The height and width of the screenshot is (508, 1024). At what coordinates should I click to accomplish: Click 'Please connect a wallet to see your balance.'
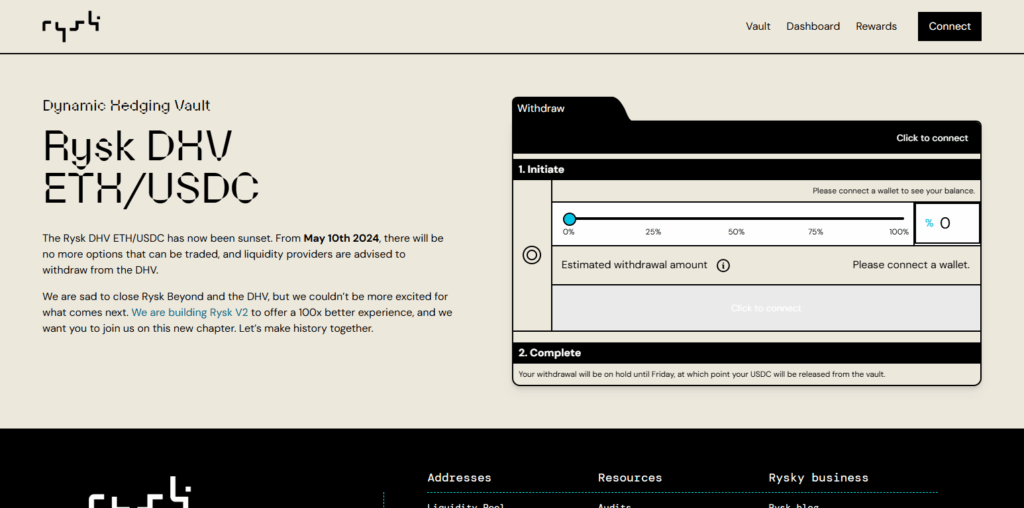pyautogui.click(x=893, y=191)
